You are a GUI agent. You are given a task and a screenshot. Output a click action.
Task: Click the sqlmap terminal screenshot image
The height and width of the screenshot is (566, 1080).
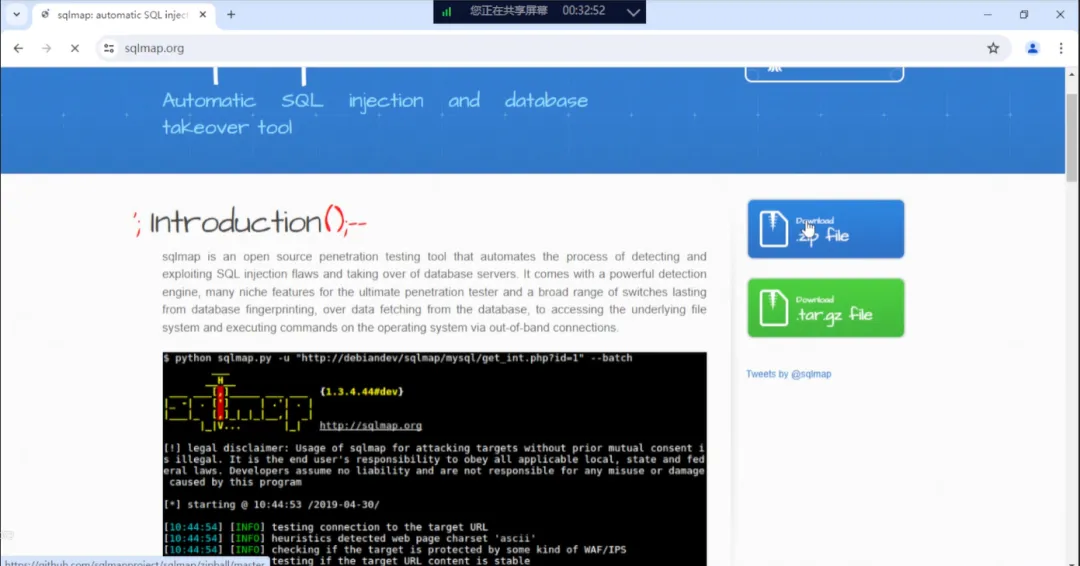point(434,459)
